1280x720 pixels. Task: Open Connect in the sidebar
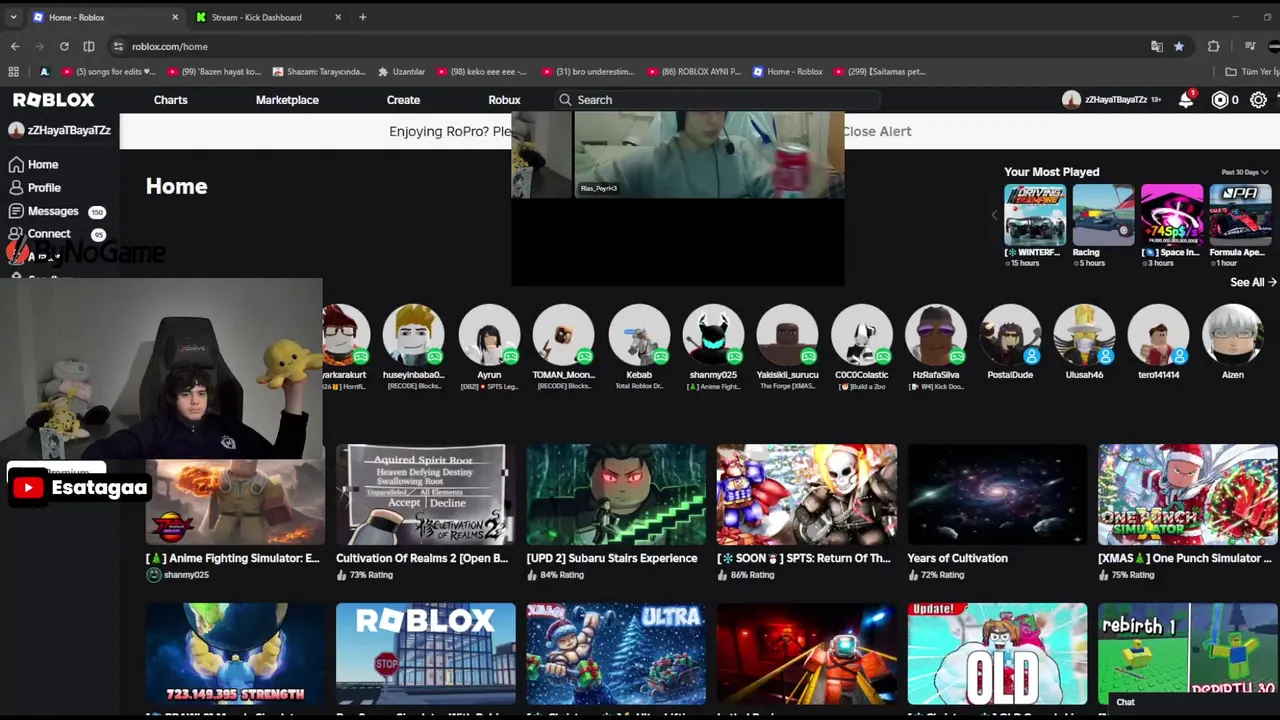pyautogui.click(x=49, y=234)
